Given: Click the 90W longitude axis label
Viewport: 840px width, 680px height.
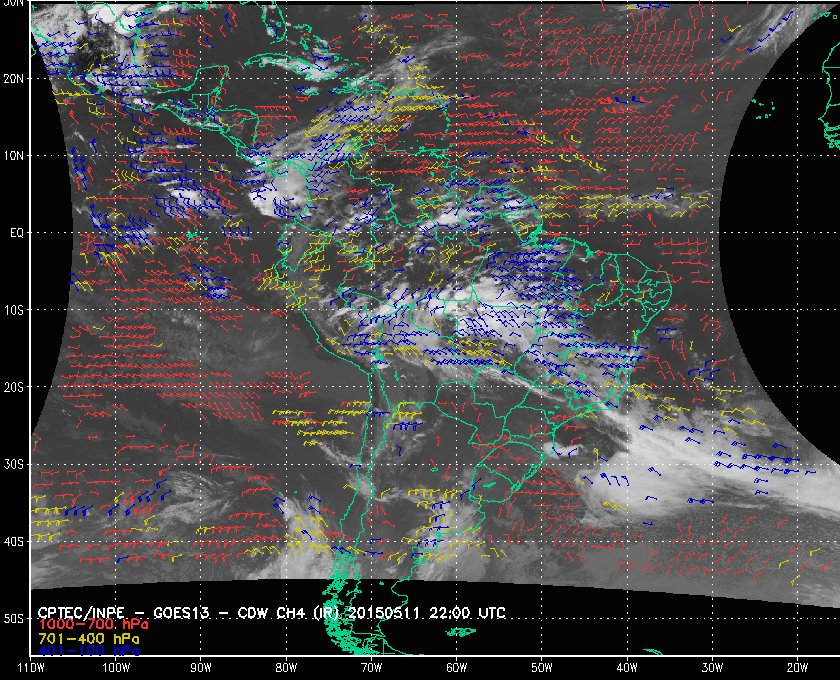Looking at the screenshot, I should coord(201,667).
